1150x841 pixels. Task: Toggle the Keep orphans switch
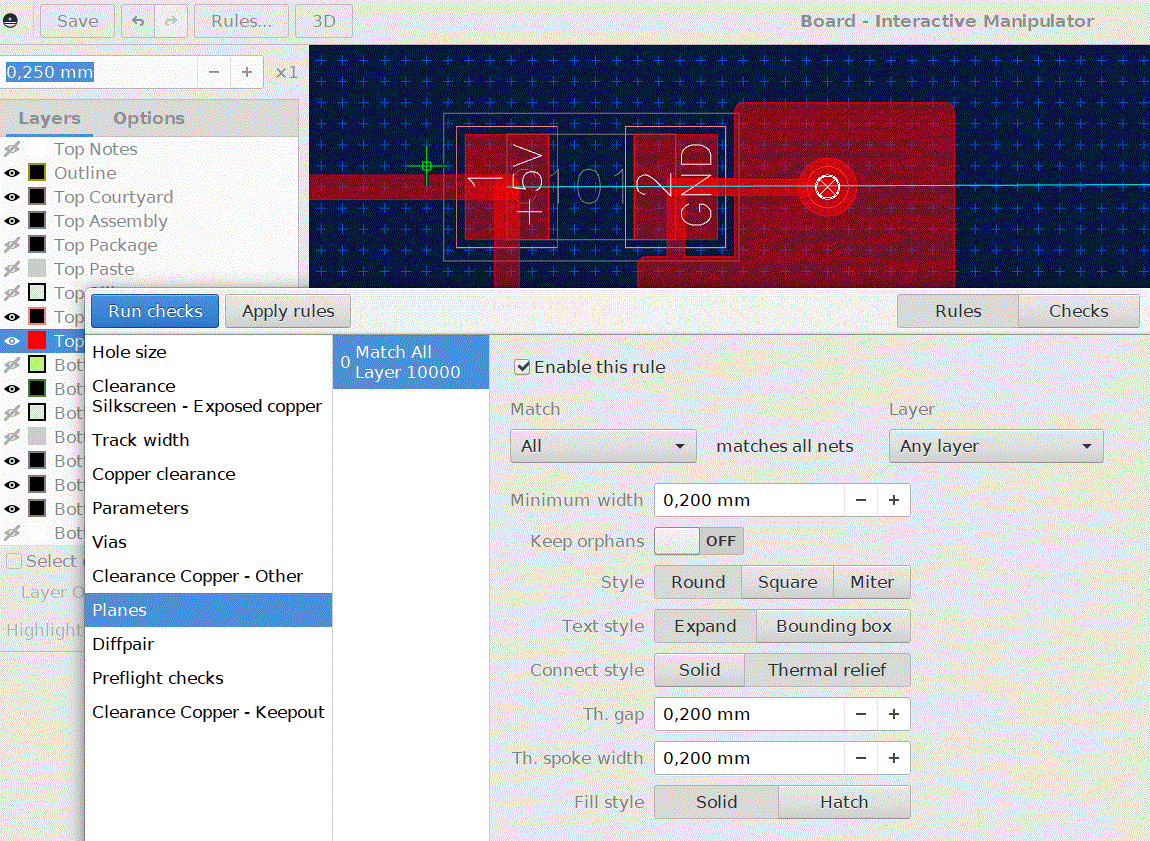click(x=699, y=541)
